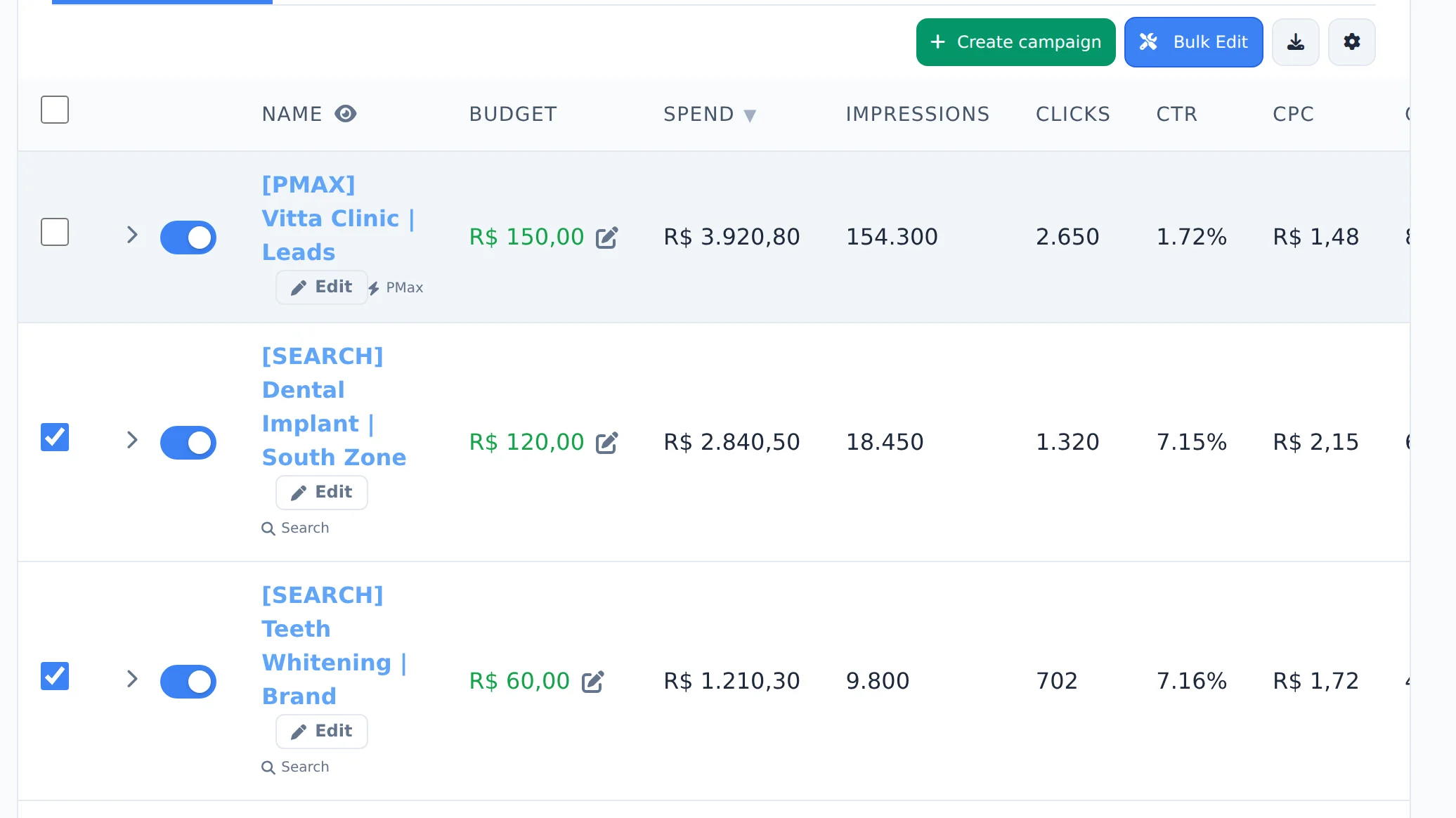
Task: Click the download export icon button
Action: [x=1295, y=42]
